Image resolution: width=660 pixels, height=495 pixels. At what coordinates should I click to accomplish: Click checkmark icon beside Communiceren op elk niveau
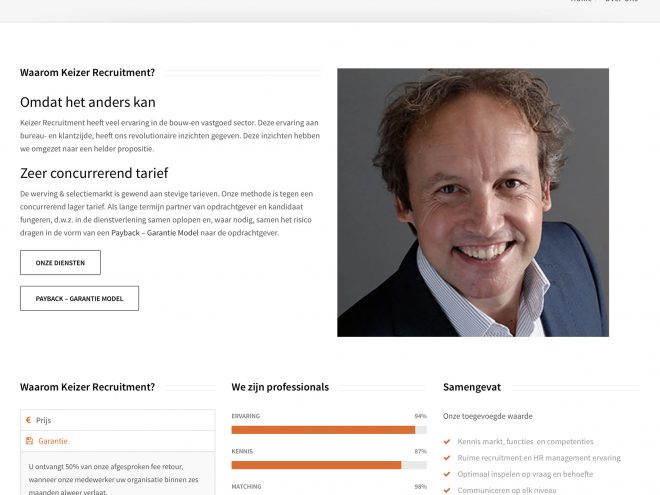click(x=447, y=490)
